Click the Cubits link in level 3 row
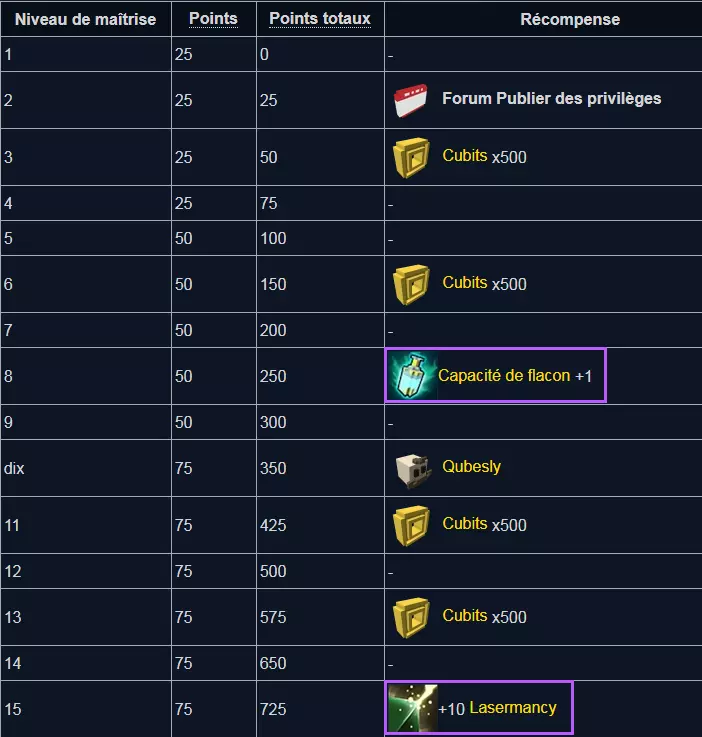The width and height of the screenshot is (702, 737). click(465, 156)
